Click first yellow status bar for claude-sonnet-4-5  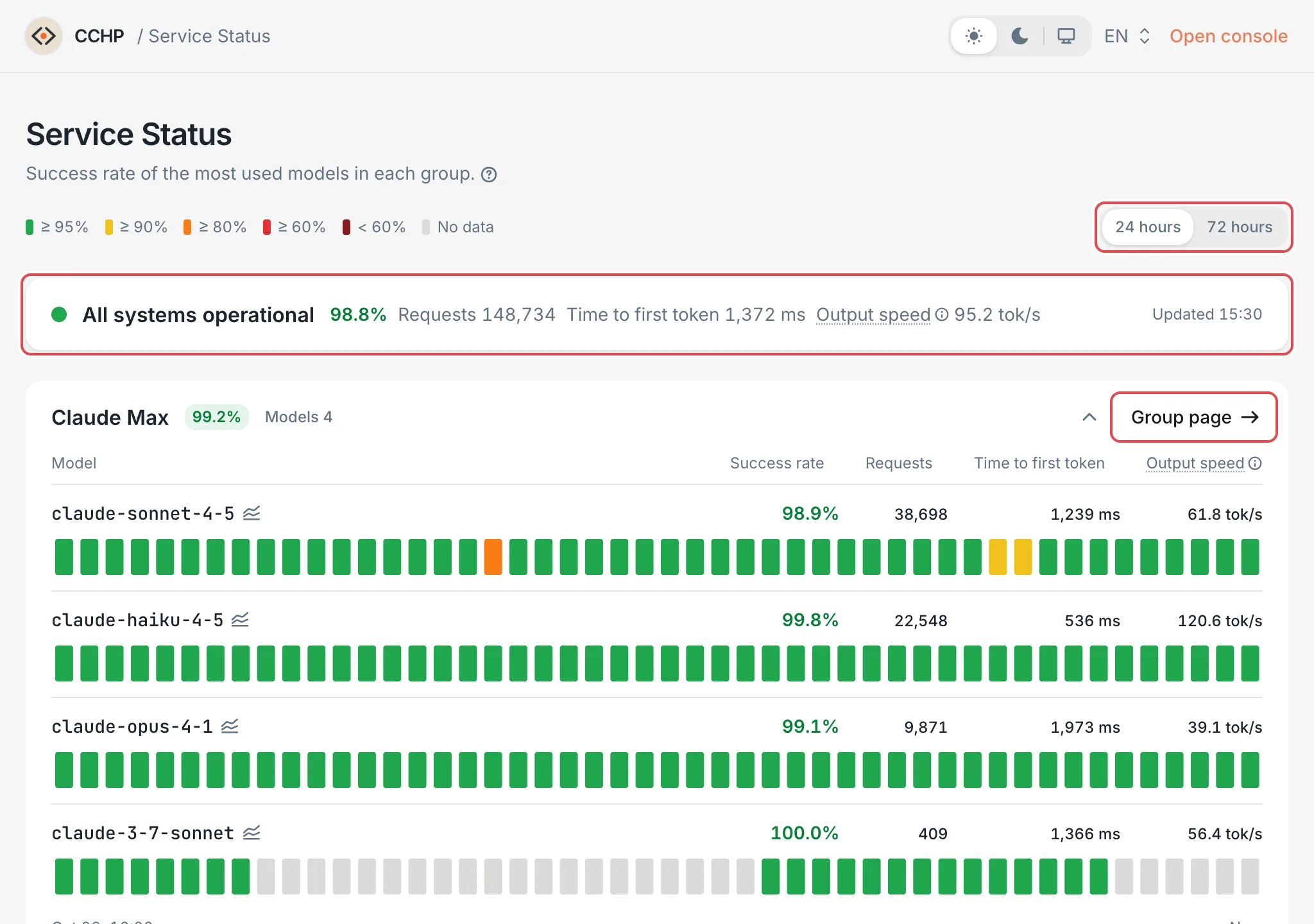998,557
